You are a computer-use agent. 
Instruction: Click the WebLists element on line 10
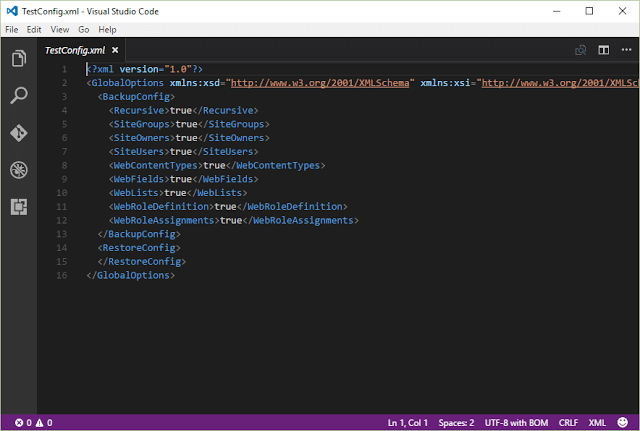[178, 193]
